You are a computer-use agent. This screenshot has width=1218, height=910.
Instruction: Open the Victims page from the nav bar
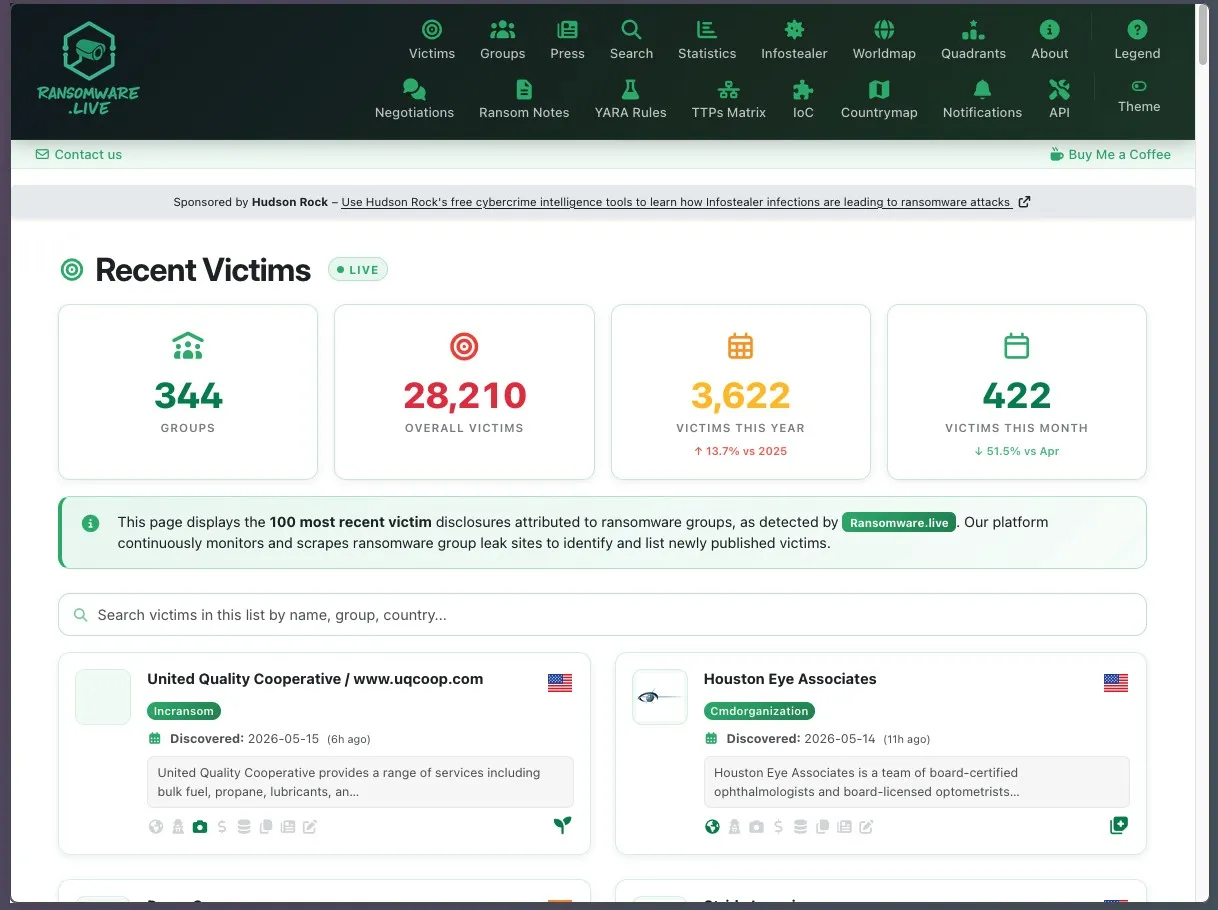(432, 41)
